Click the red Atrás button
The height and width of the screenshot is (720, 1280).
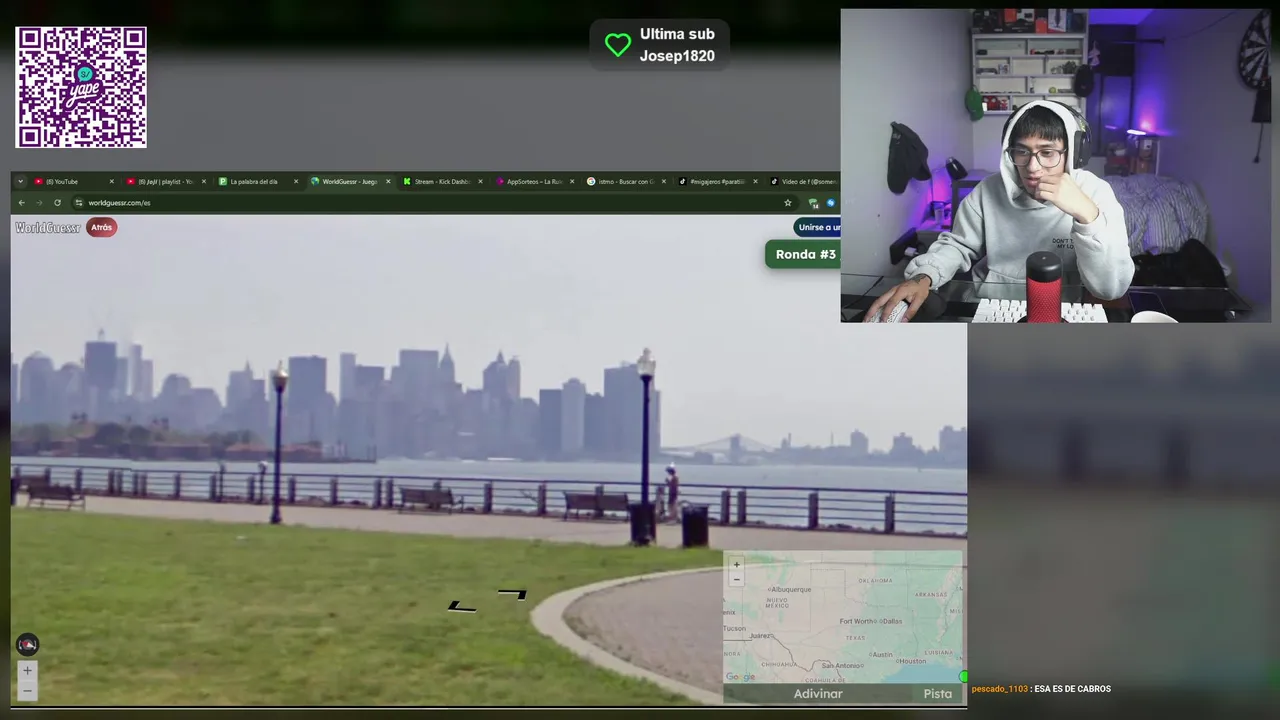[102, 228]
